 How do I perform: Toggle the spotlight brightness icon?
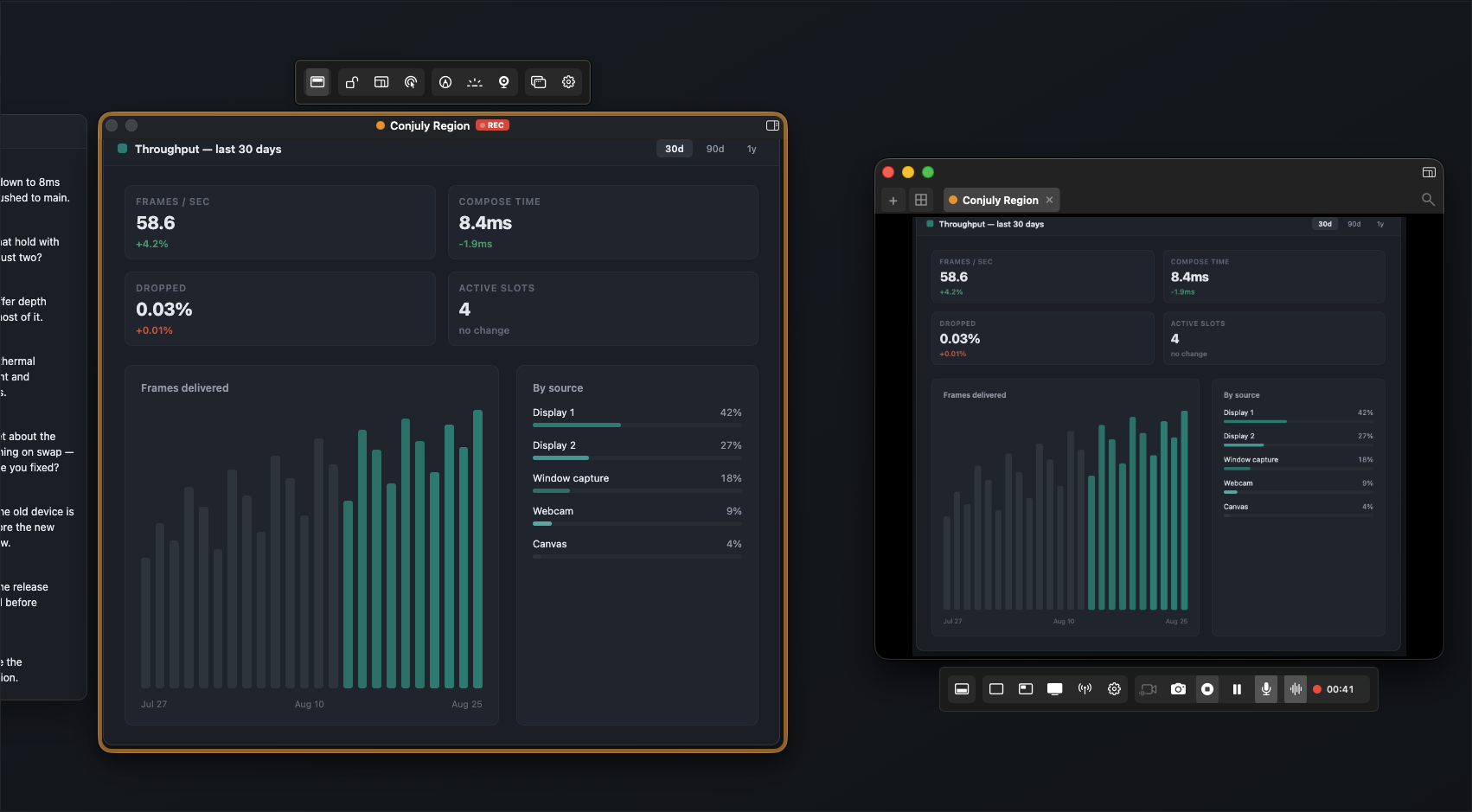pos(475,82)
